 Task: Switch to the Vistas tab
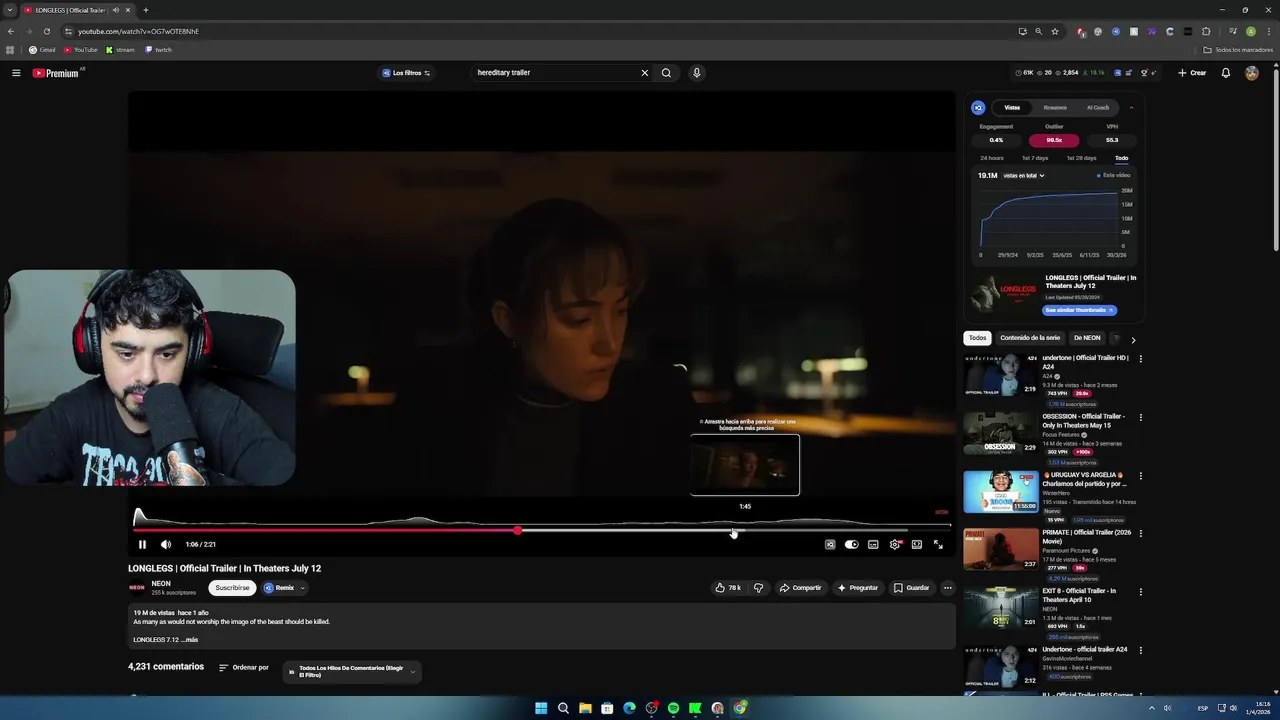coord(1012,108)
